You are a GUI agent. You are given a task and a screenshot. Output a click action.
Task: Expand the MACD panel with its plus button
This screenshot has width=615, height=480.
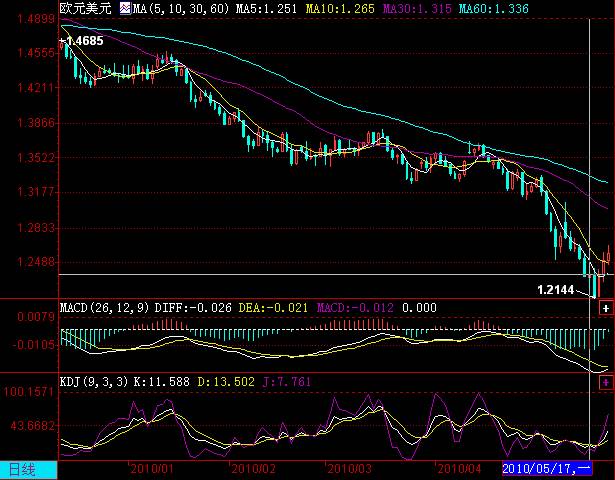coord(606,308)
